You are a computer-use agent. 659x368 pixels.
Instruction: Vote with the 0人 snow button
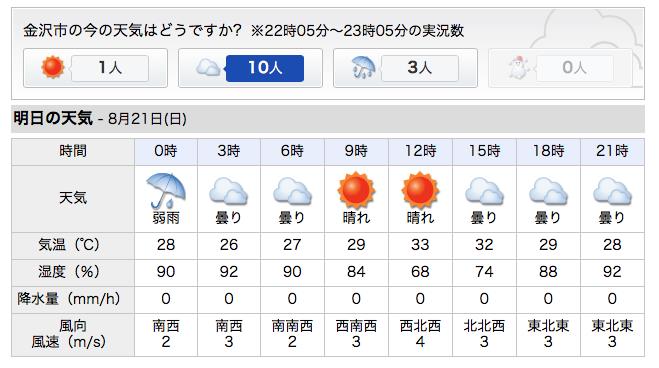coord(560,68)
